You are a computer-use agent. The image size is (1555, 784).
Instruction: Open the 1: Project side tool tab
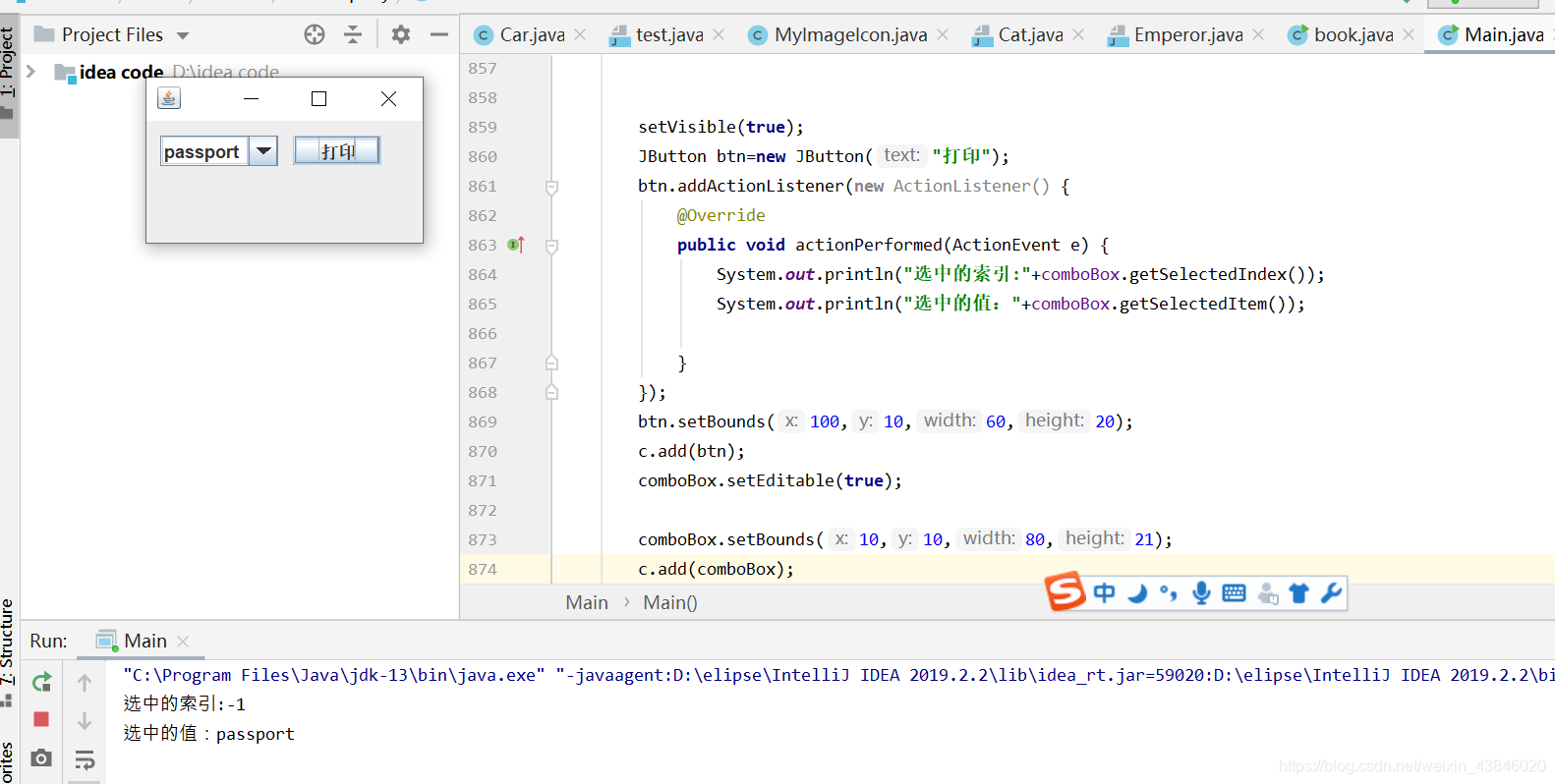(8, 74)
